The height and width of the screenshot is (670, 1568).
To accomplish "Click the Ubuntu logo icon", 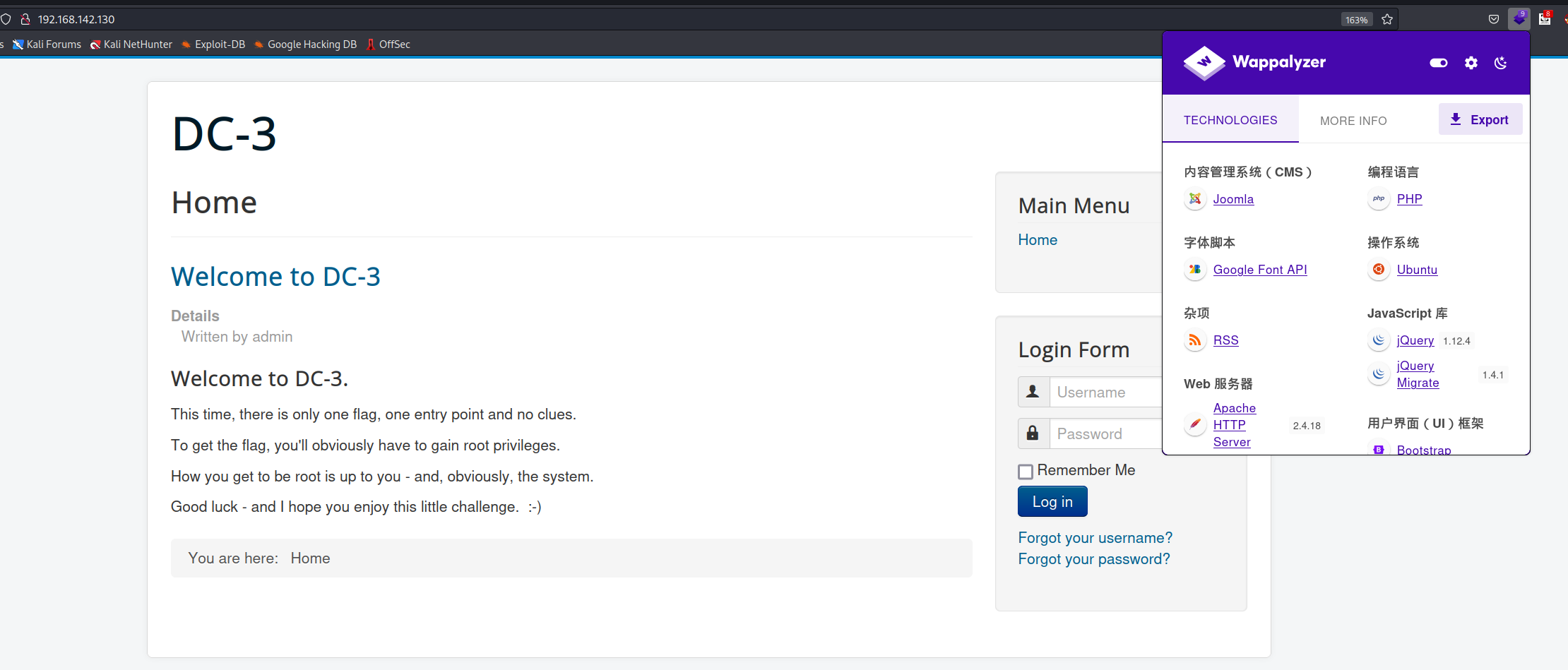I will tap(1378, 270).
